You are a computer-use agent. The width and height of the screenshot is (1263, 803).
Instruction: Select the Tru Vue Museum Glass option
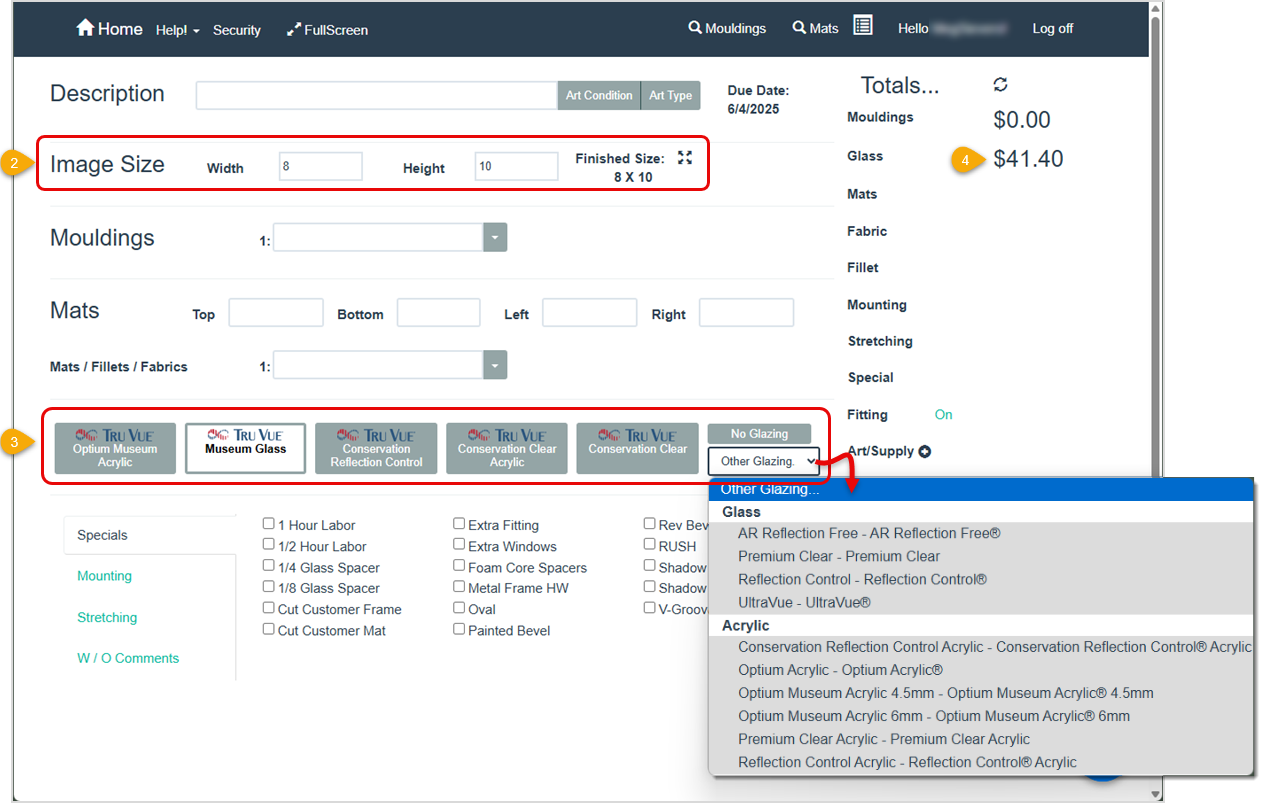(245, 448)
